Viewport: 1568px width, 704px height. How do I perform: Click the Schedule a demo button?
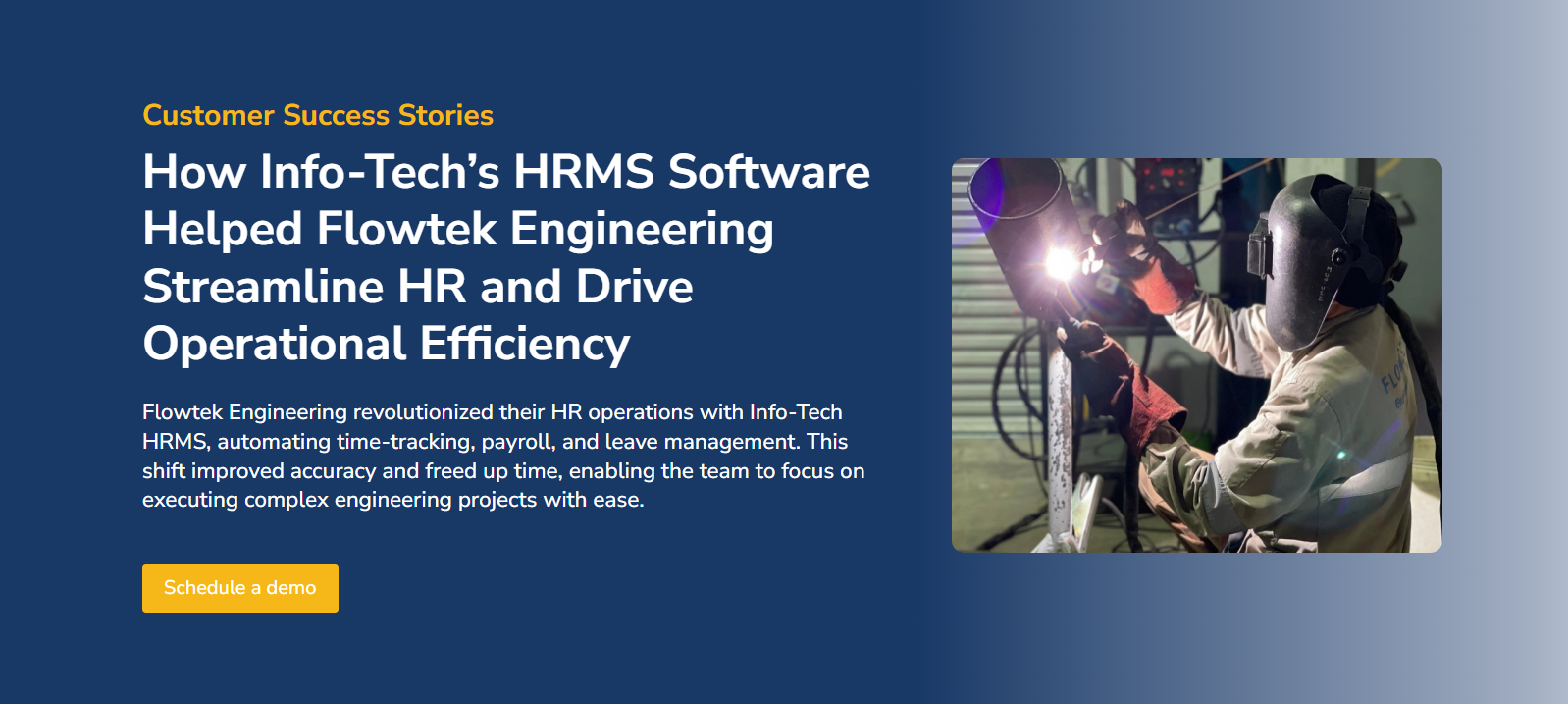tap(239, 587)
